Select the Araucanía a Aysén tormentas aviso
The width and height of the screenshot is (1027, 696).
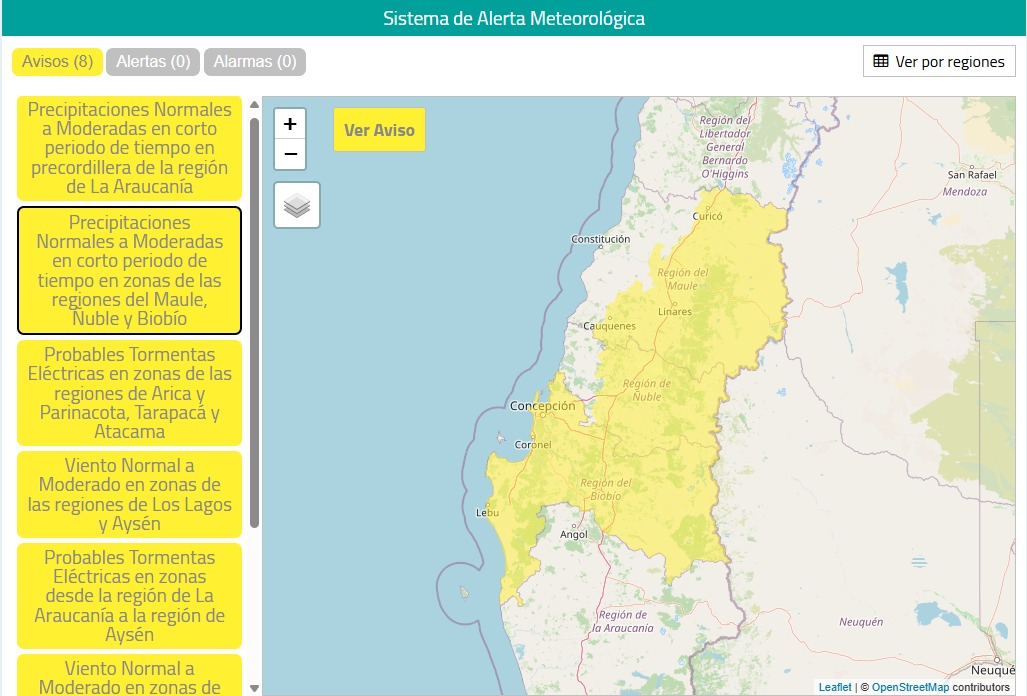[128, 596]
